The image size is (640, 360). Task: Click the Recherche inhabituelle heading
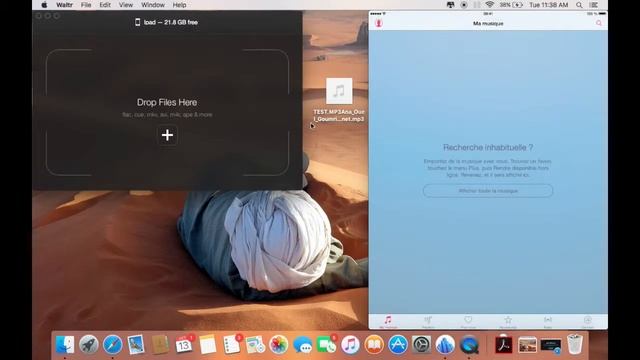488,147
